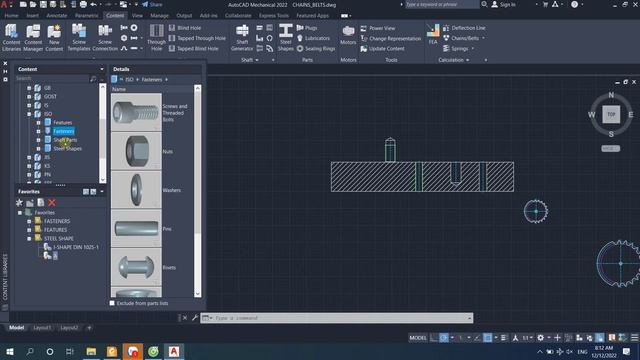The height and width of the screenshot is (360, 640).
Task: Open File Explorer from taskbar
Action: click(x=91, y=351)
